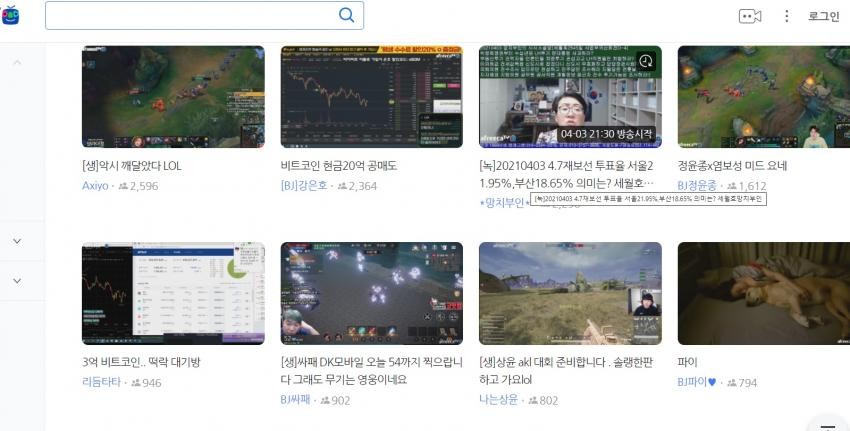
Task: Click viewer count 902
Action: [x=335, y=401]
